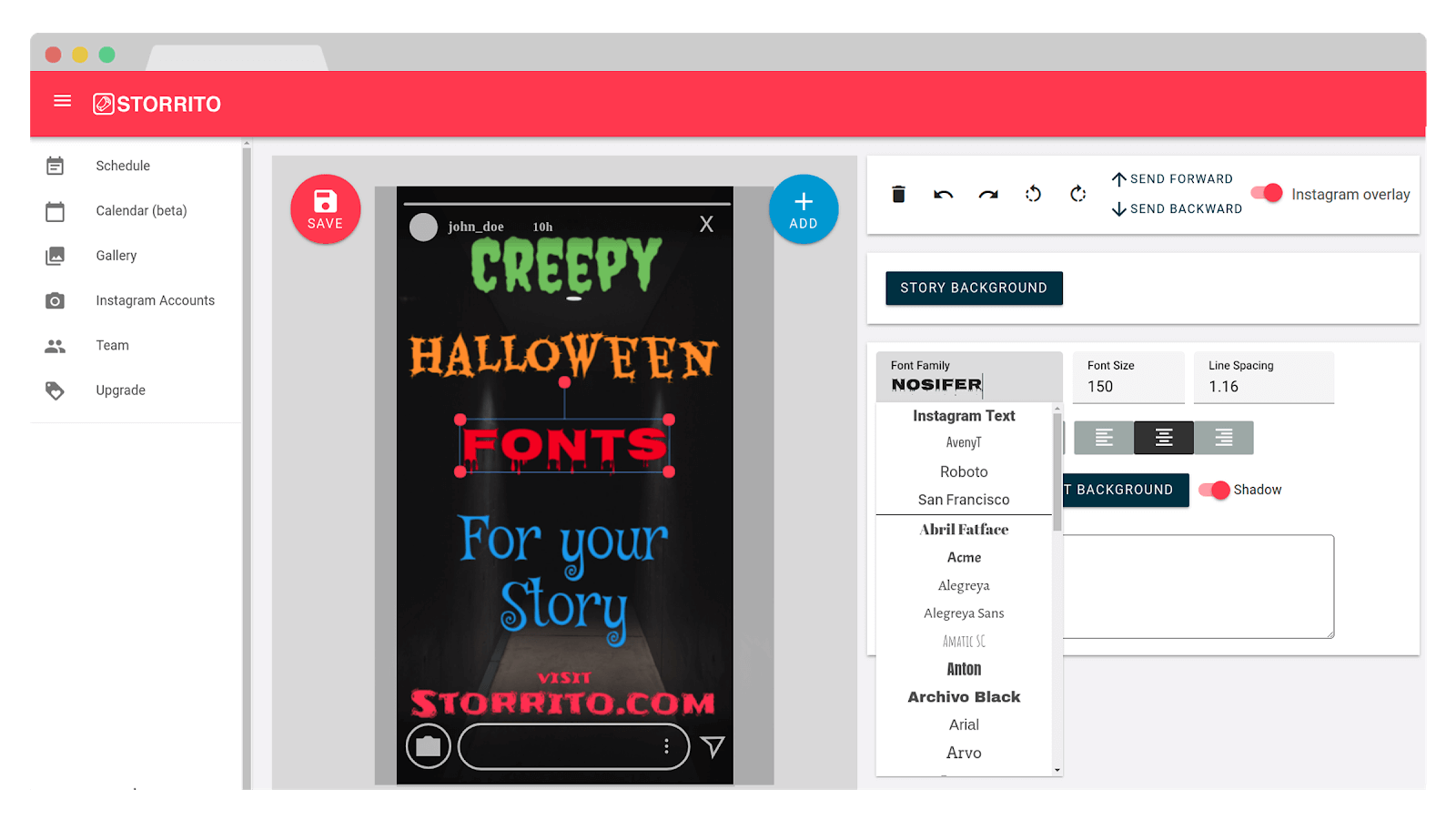Click the send paper-plane icon in story
This screenshot has width=1456, height=820.
[713, 747]
